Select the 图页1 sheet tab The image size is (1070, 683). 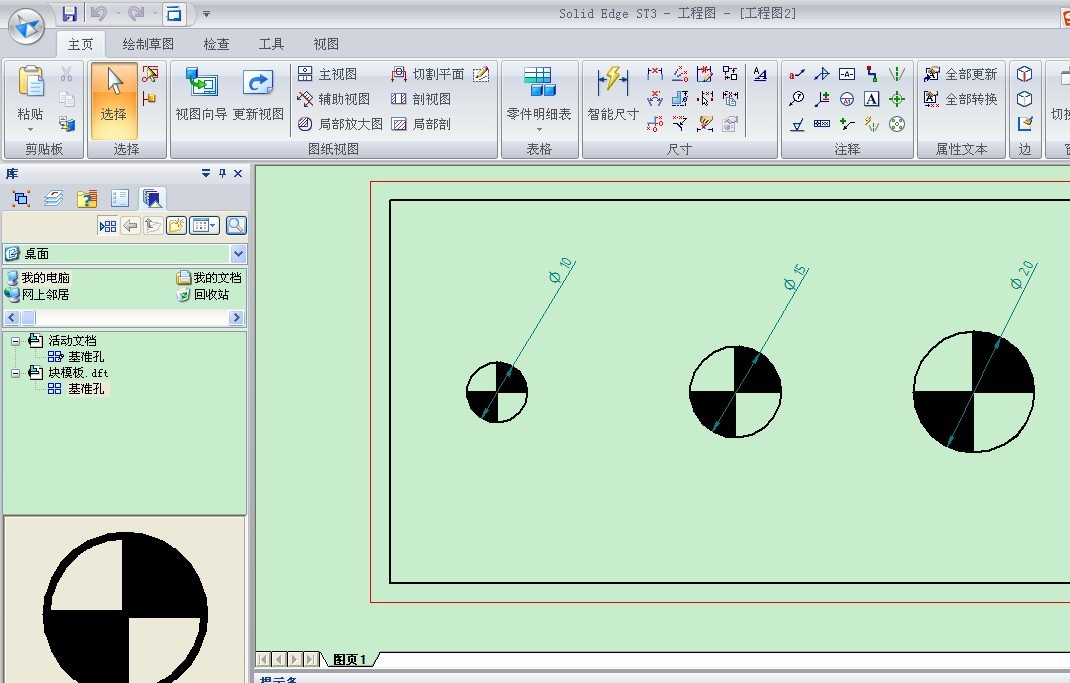[349, 659]
